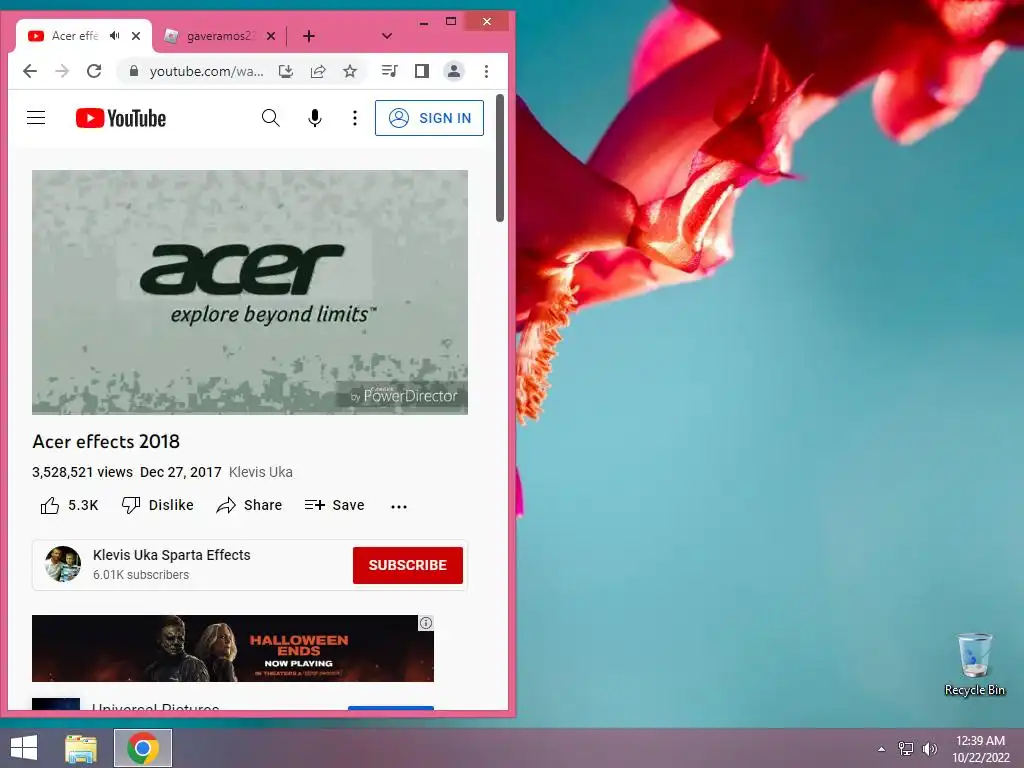Click the page vertical scrollbar thumb
The height and width of the screenshot is (768, 1024).
pyautogui.click(x=500, y=158)
